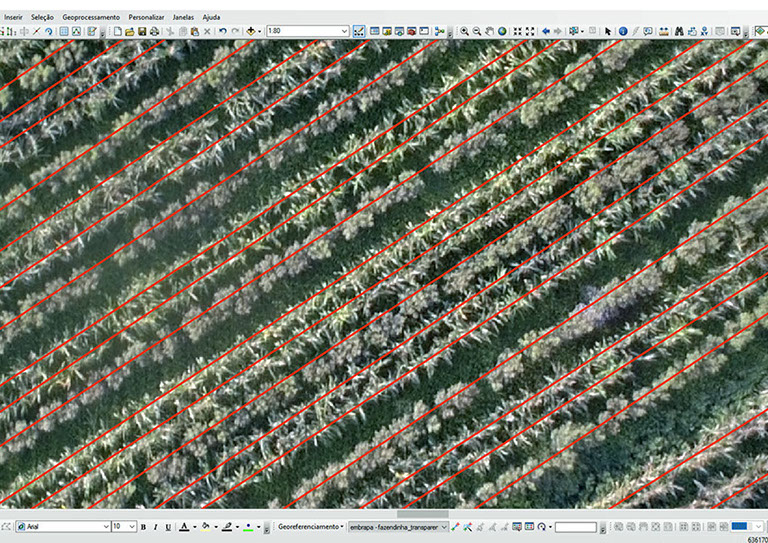Click the blue color swatch in bottom toolbar
768x543 pixels.
[x=740, y=527]
